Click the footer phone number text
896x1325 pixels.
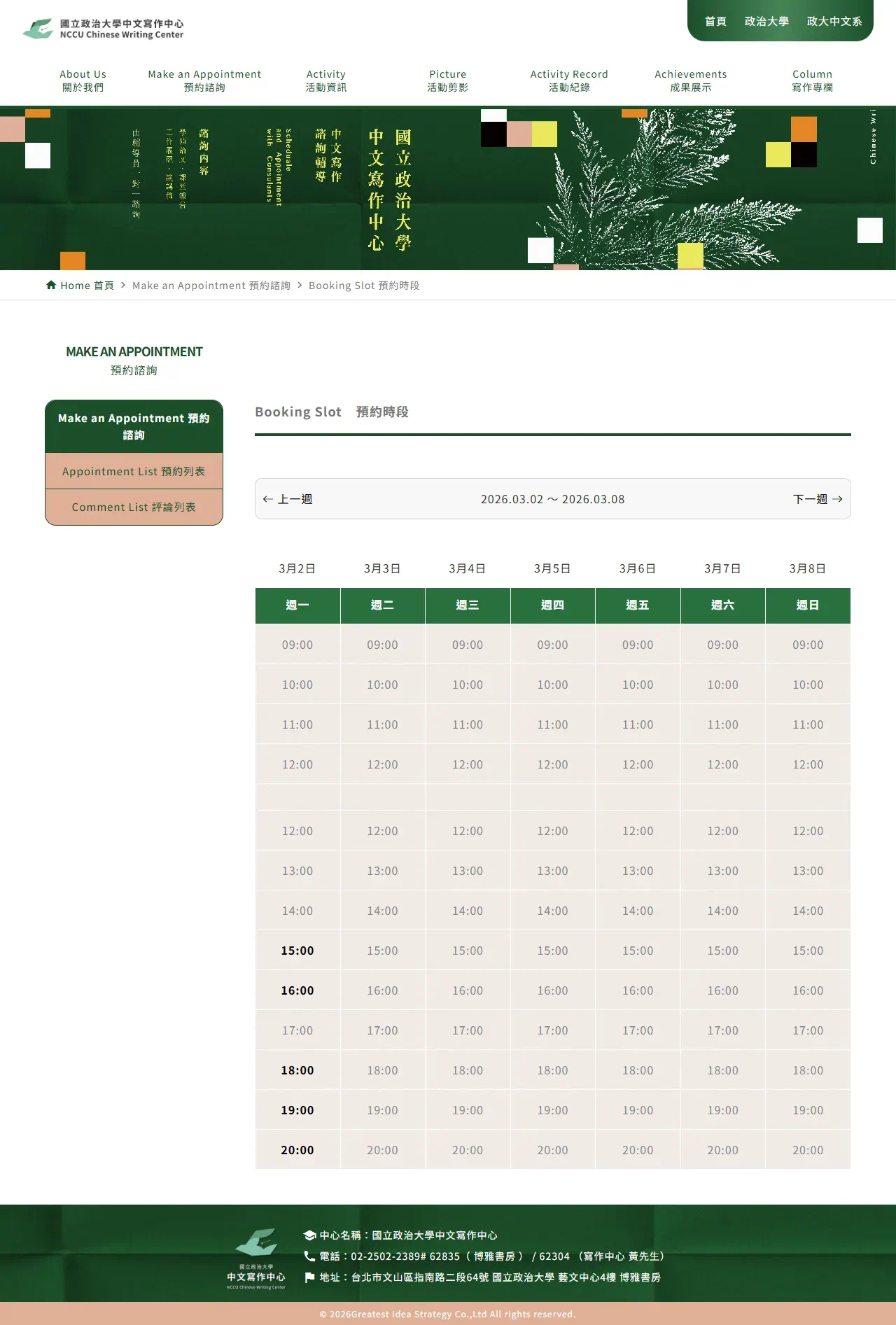coord(491,1256)
